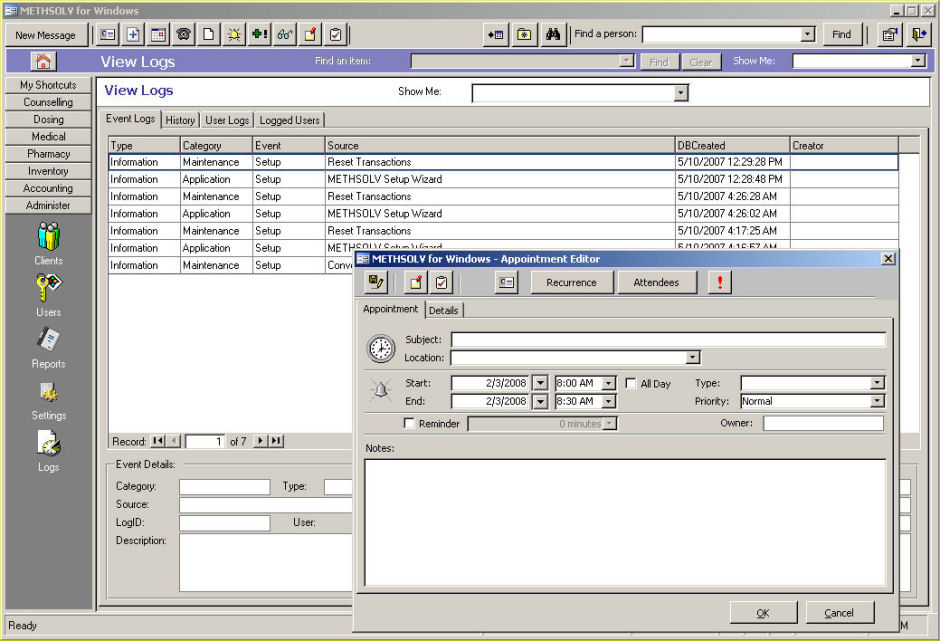The width and height of the screenshot is (940, 641).
Task: Go to next record in navigator
Action: click(260, 441)
